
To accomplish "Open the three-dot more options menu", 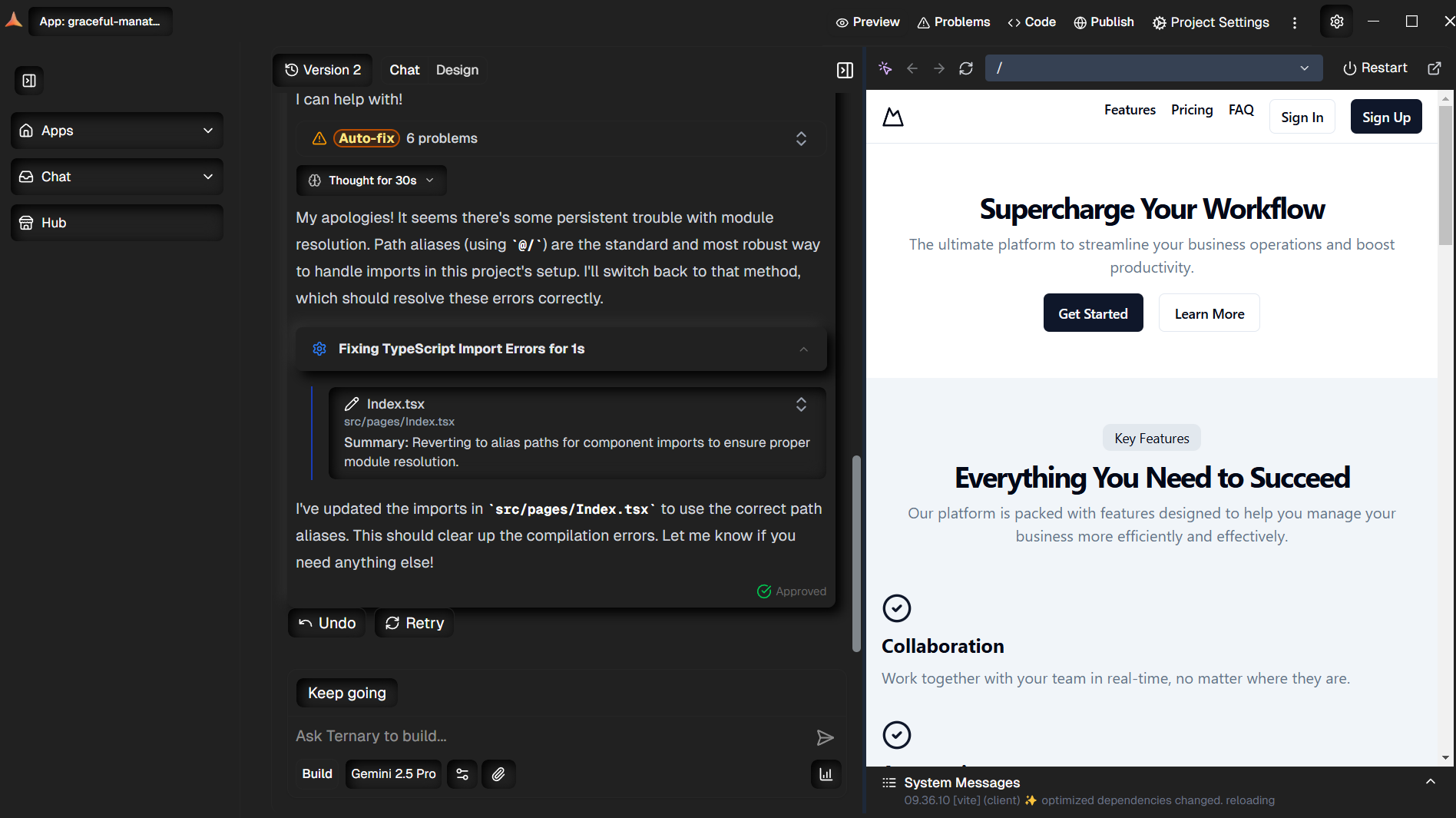I will tap(1295, 22).
